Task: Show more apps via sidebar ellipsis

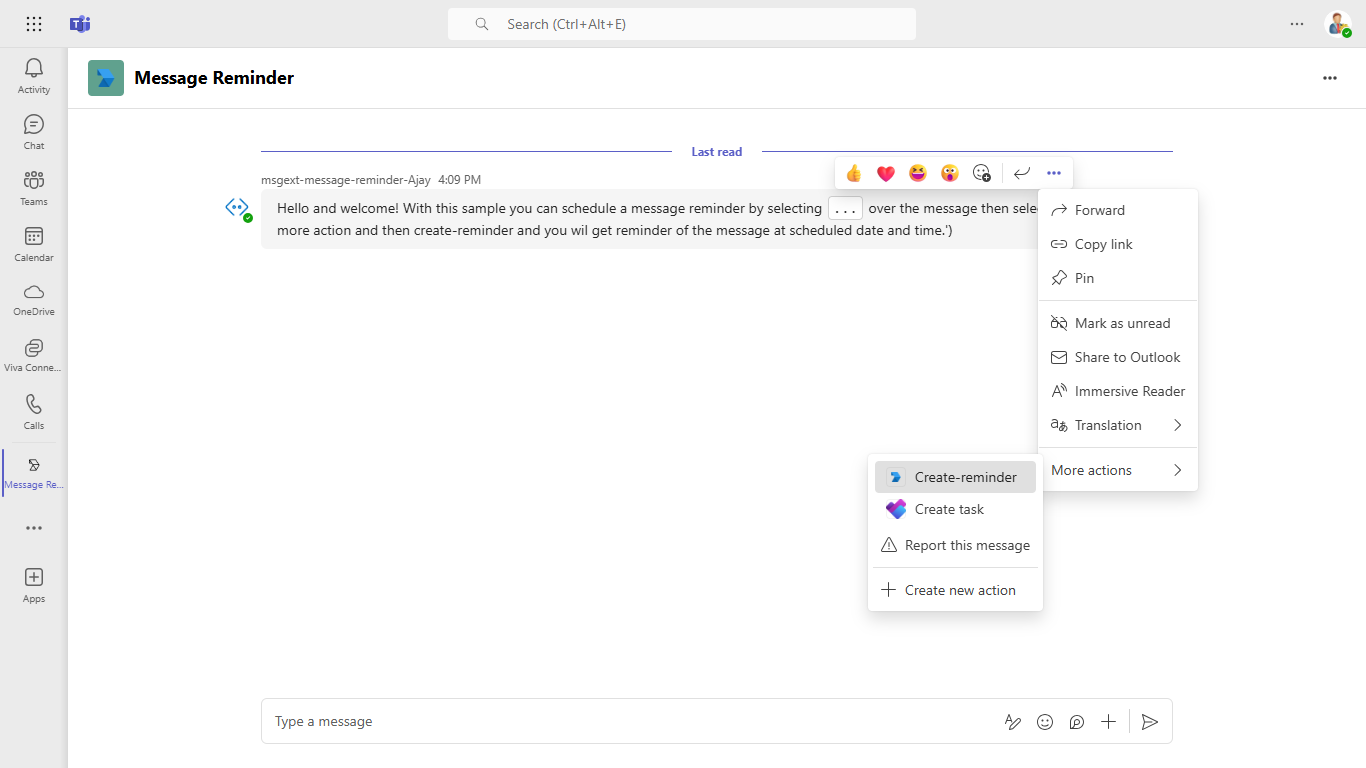Action: coord(34,528)
